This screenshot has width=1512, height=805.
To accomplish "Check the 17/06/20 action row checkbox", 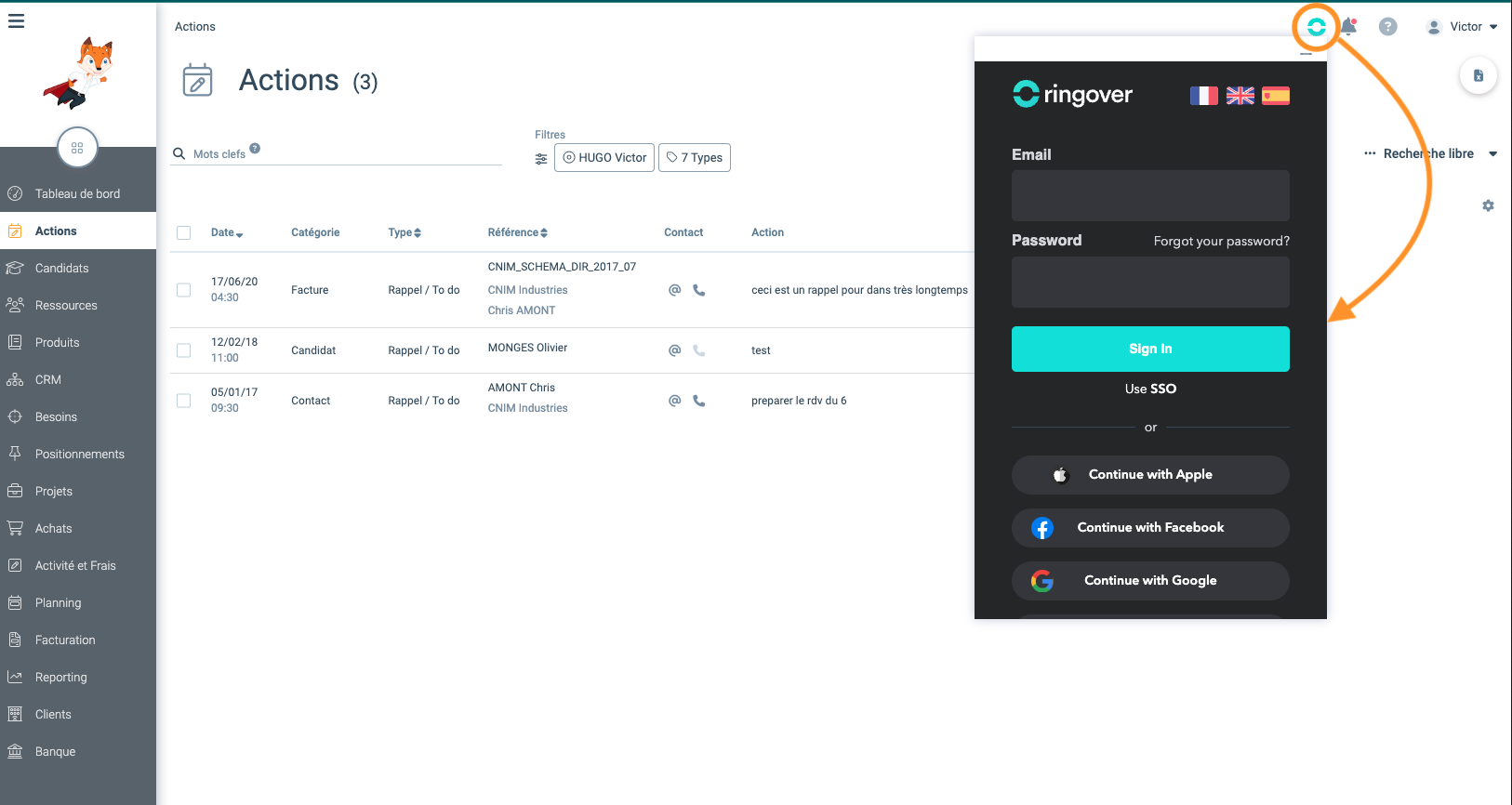I will pos(184,290).
